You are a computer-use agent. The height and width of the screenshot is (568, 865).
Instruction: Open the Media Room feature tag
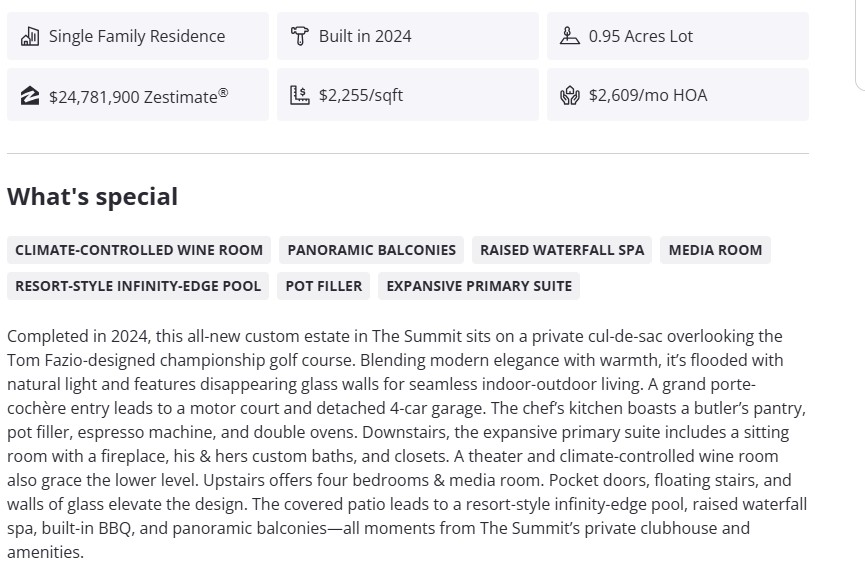(715, 250)
